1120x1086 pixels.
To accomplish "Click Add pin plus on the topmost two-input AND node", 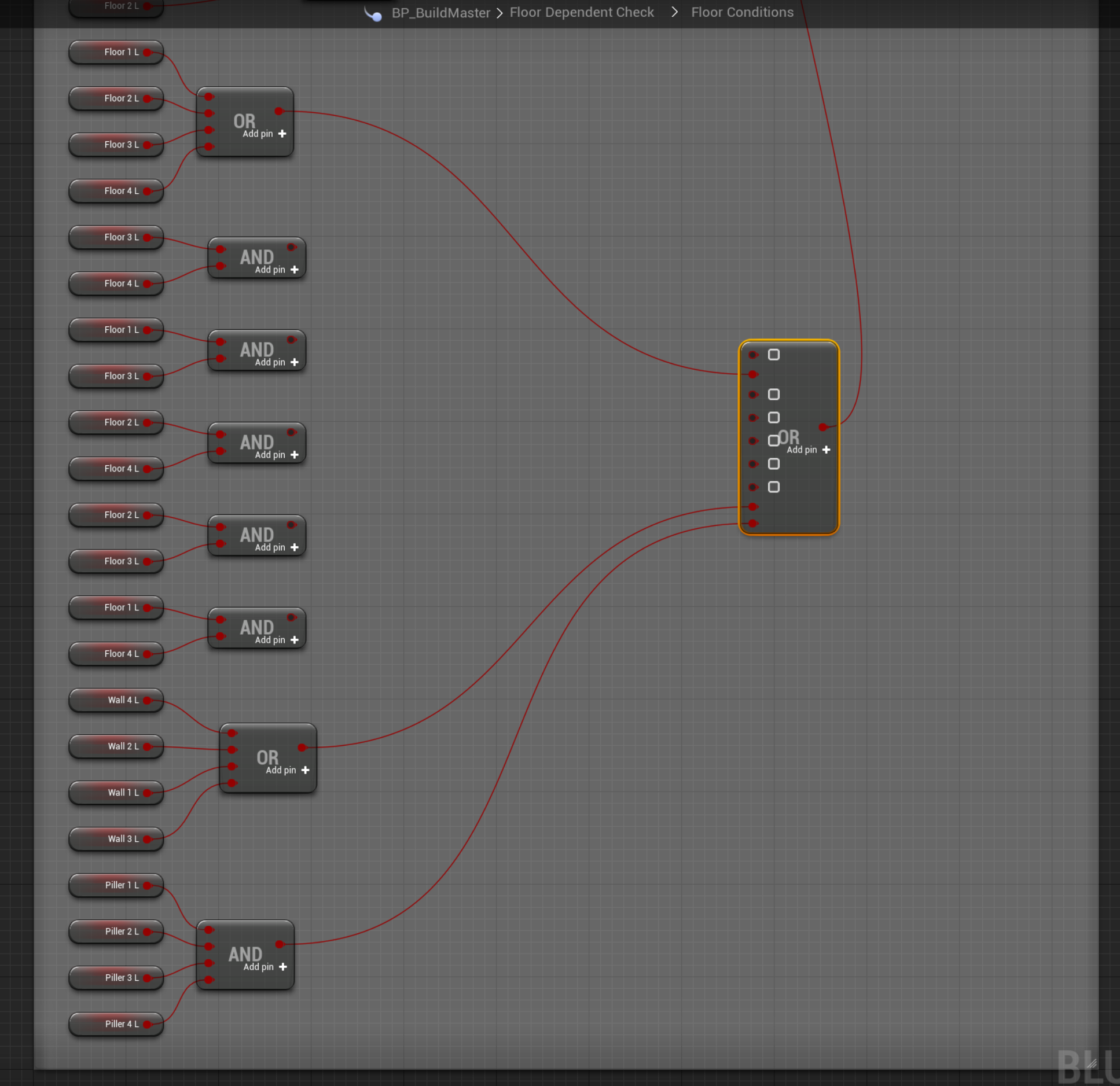I will point(294,270).
